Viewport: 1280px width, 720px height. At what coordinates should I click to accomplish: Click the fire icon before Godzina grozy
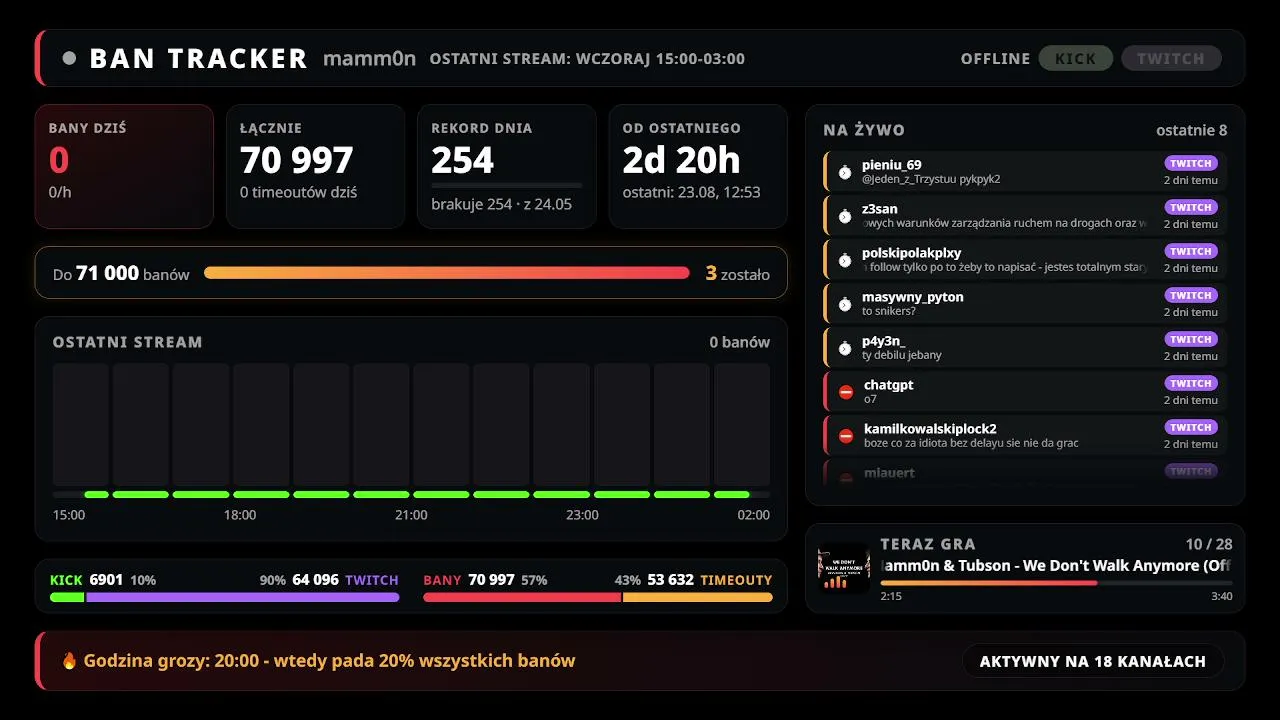(69, 661)
